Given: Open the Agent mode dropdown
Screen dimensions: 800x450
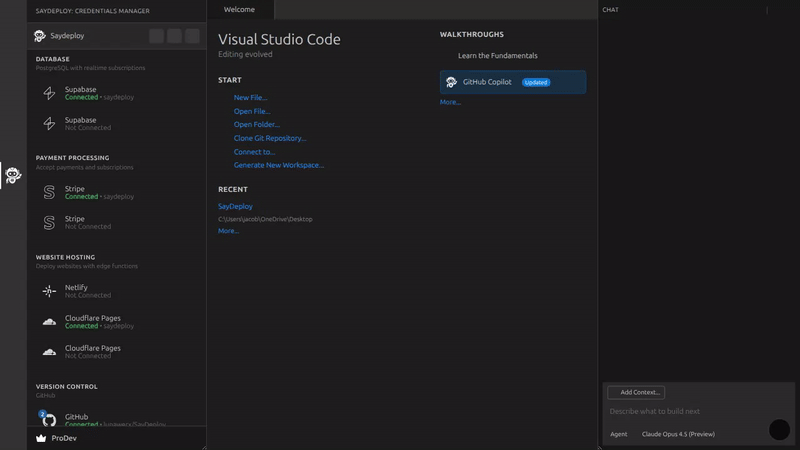Looking at the screenshot, I should tap(619, 434).
